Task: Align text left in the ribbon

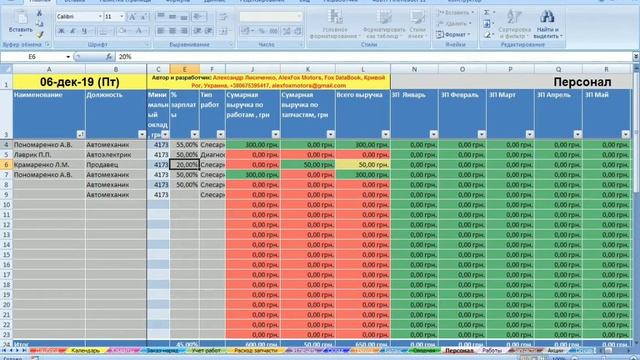Action: 161,31
